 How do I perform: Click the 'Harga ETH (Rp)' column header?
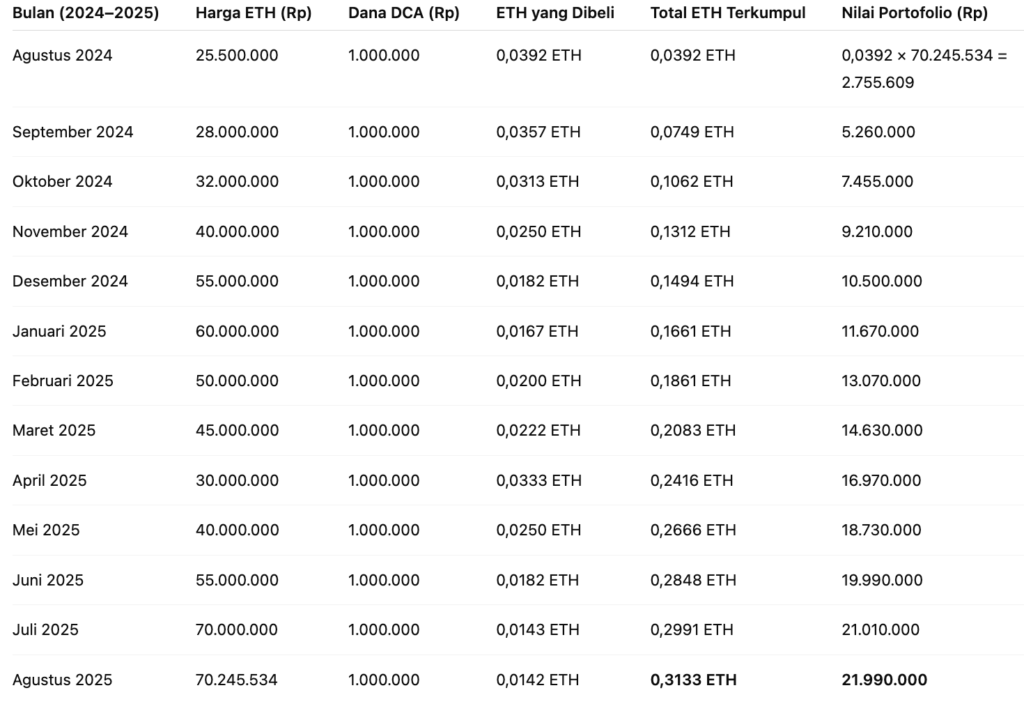[x=253, y=14]
